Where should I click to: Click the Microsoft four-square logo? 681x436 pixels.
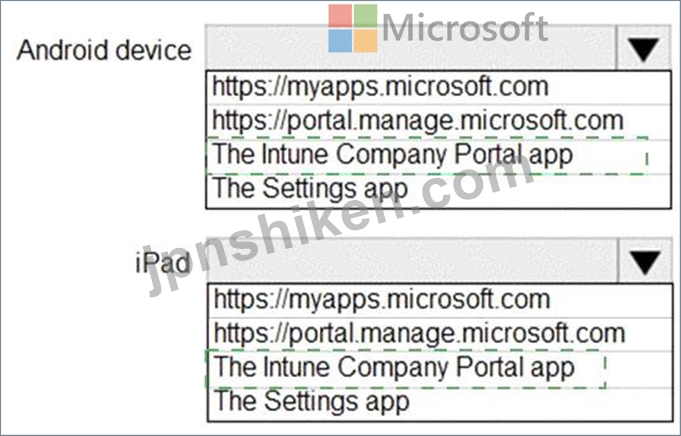point(353,28)
